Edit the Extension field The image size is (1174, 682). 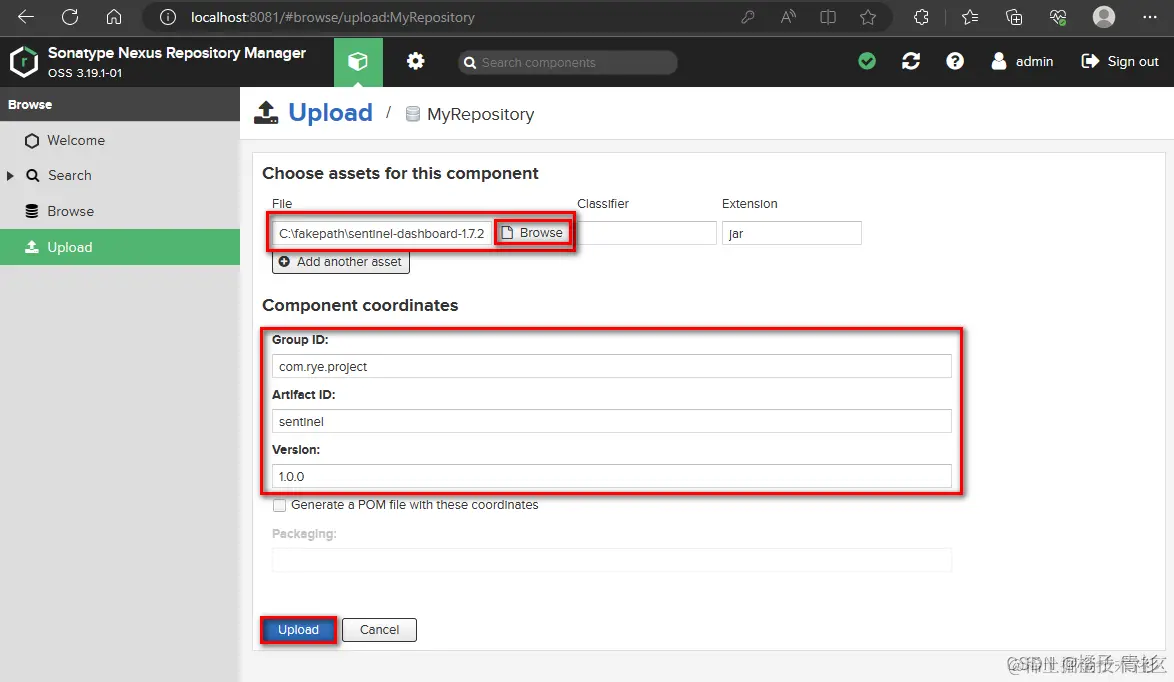(x=791, y=233)
